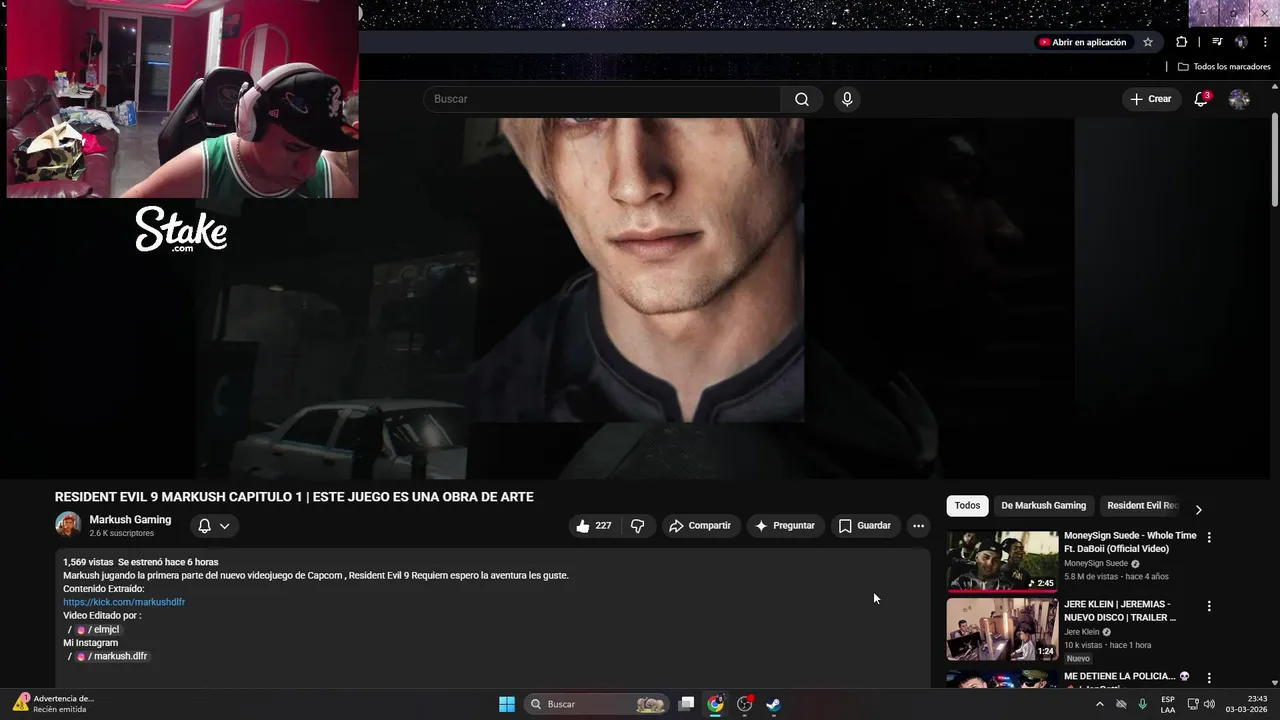The width and height of the screenshot is (1280, 720).
Task: Activate voice search microphone icon
Action: [x=847, y=99]
